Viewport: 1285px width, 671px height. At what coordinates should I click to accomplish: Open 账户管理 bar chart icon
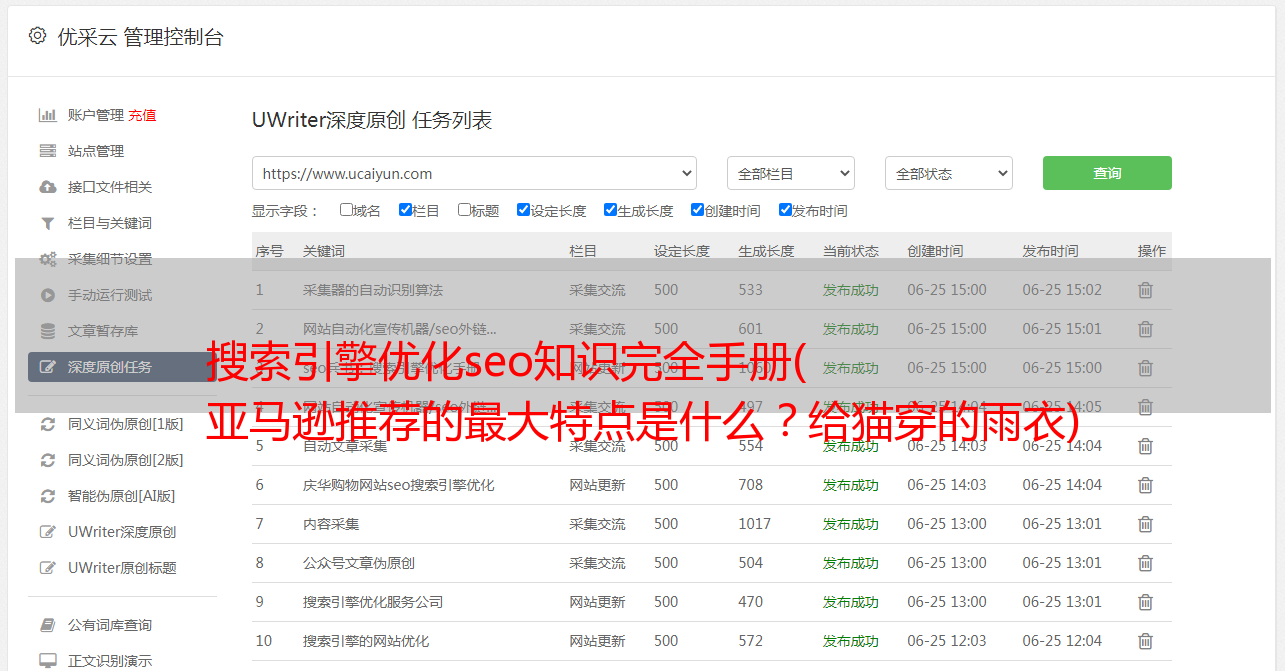point(47,115)
